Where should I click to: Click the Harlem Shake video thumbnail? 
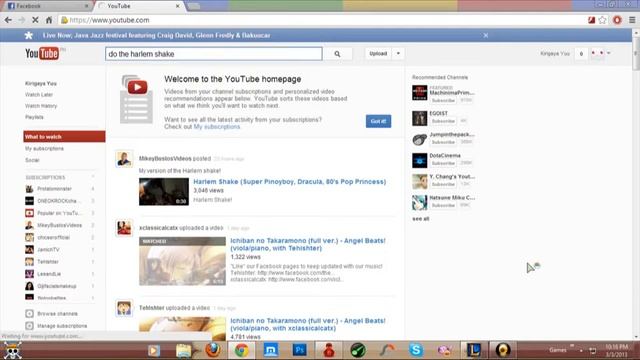(x=164, y=192)
